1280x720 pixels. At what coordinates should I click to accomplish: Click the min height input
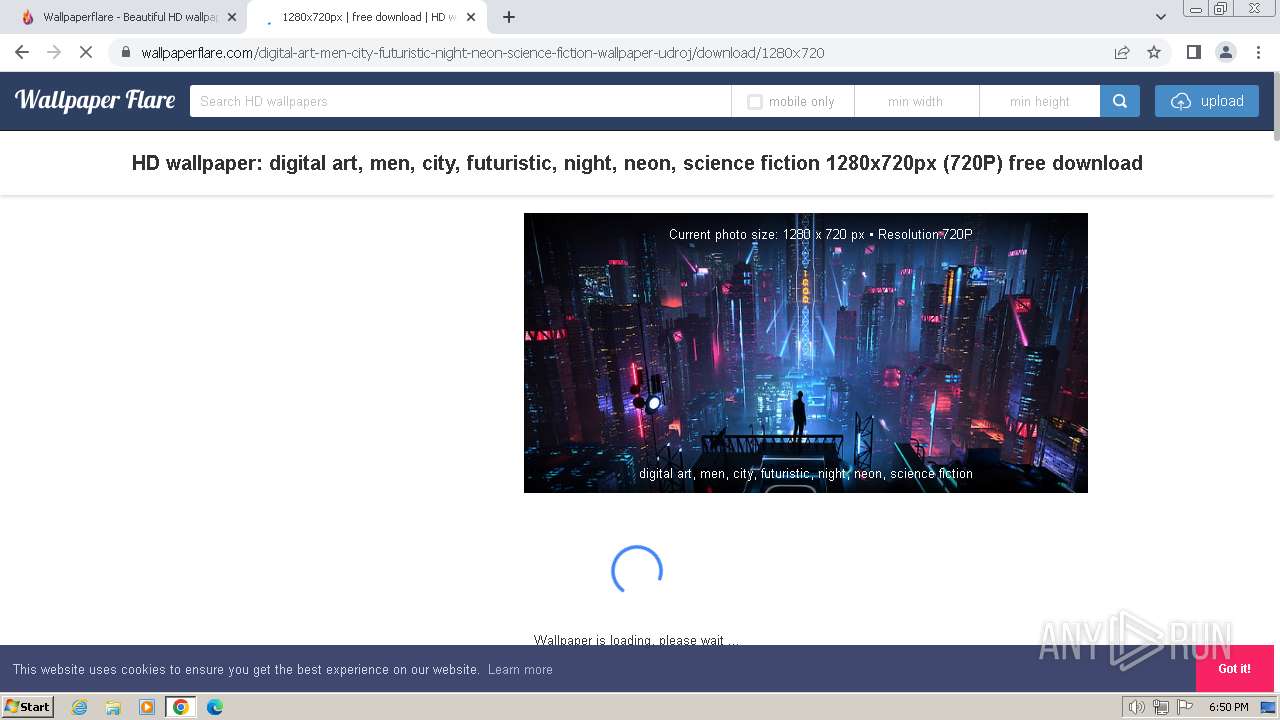tap(1040, 101)
